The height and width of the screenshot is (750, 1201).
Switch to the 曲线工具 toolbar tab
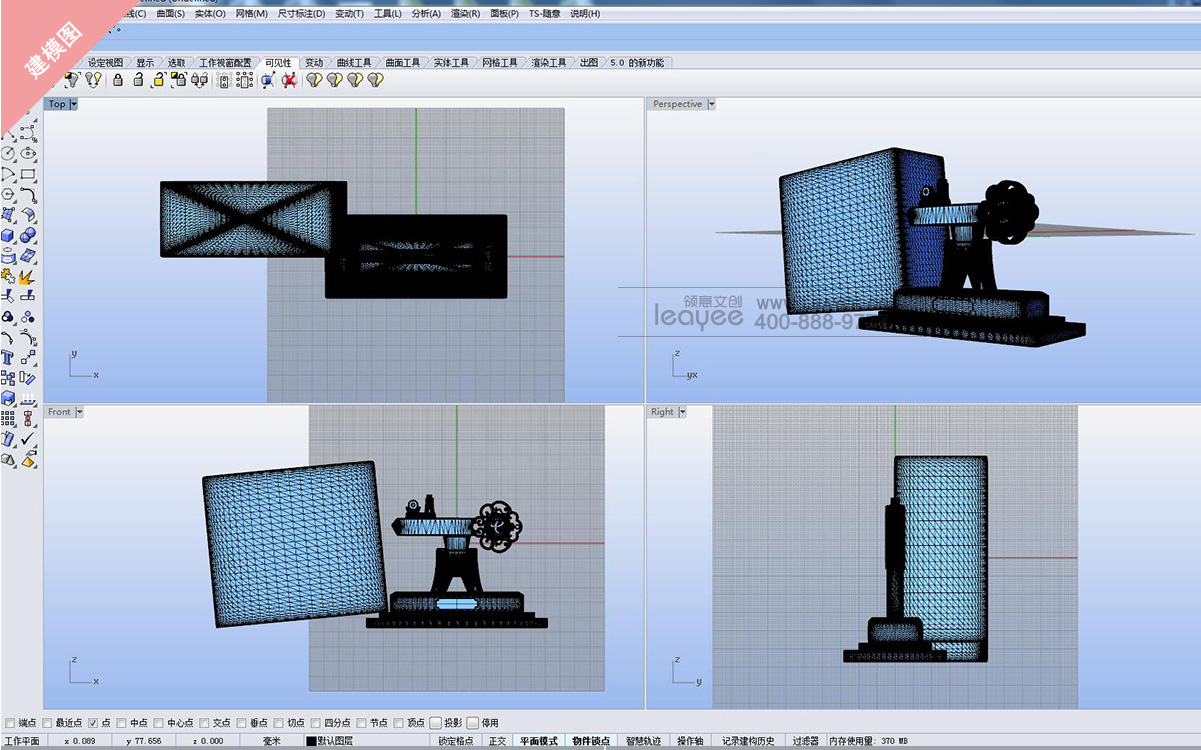[354, 62]
